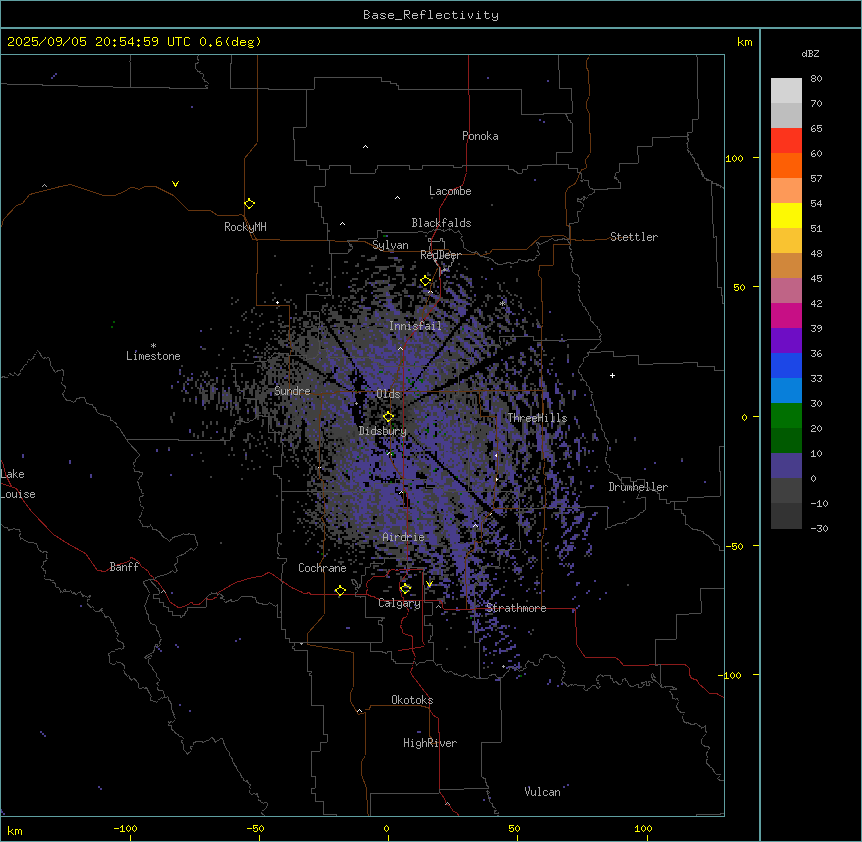
Task: Click the Sylvan label
Action: click(x=390, y=246)
